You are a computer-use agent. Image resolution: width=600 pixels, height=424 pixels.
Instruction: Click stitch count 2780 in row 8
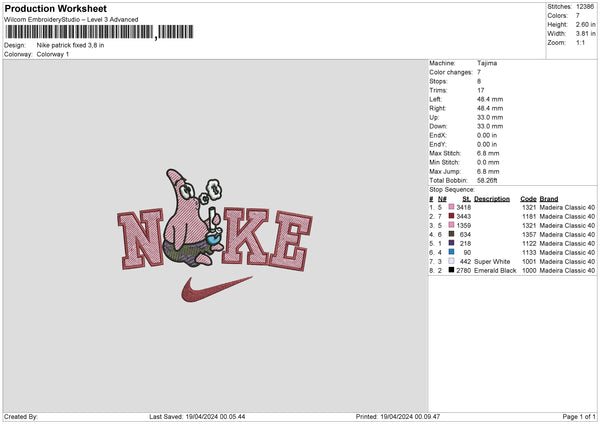(x=464, y=271)
